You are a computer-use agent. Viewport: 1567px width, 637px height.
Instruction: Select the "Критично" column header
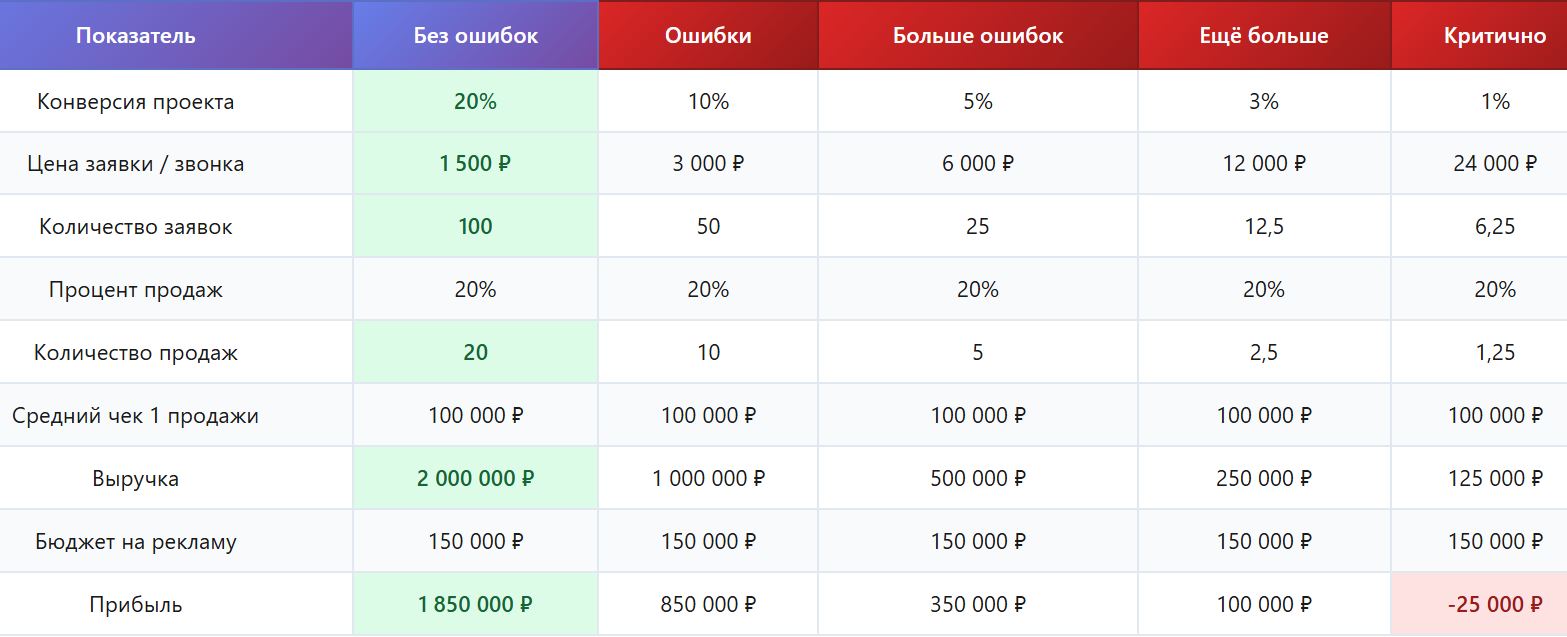coord(1494,36)
